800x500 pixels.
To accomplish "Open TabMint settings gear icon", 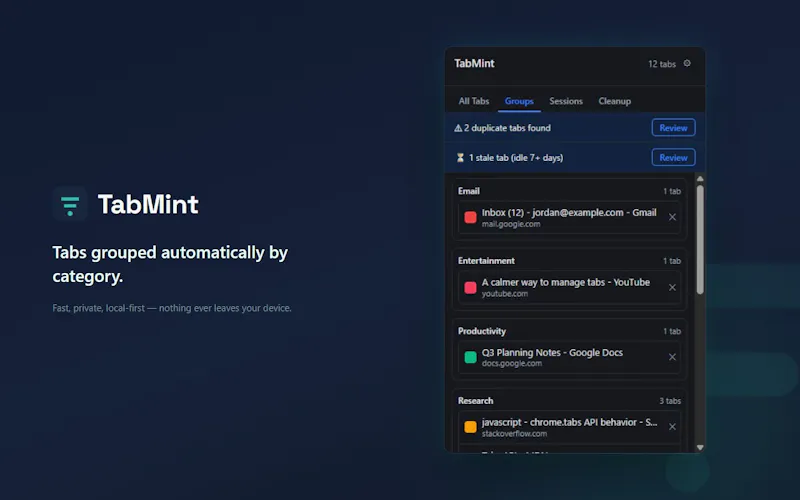I will [x=687, y=63].
